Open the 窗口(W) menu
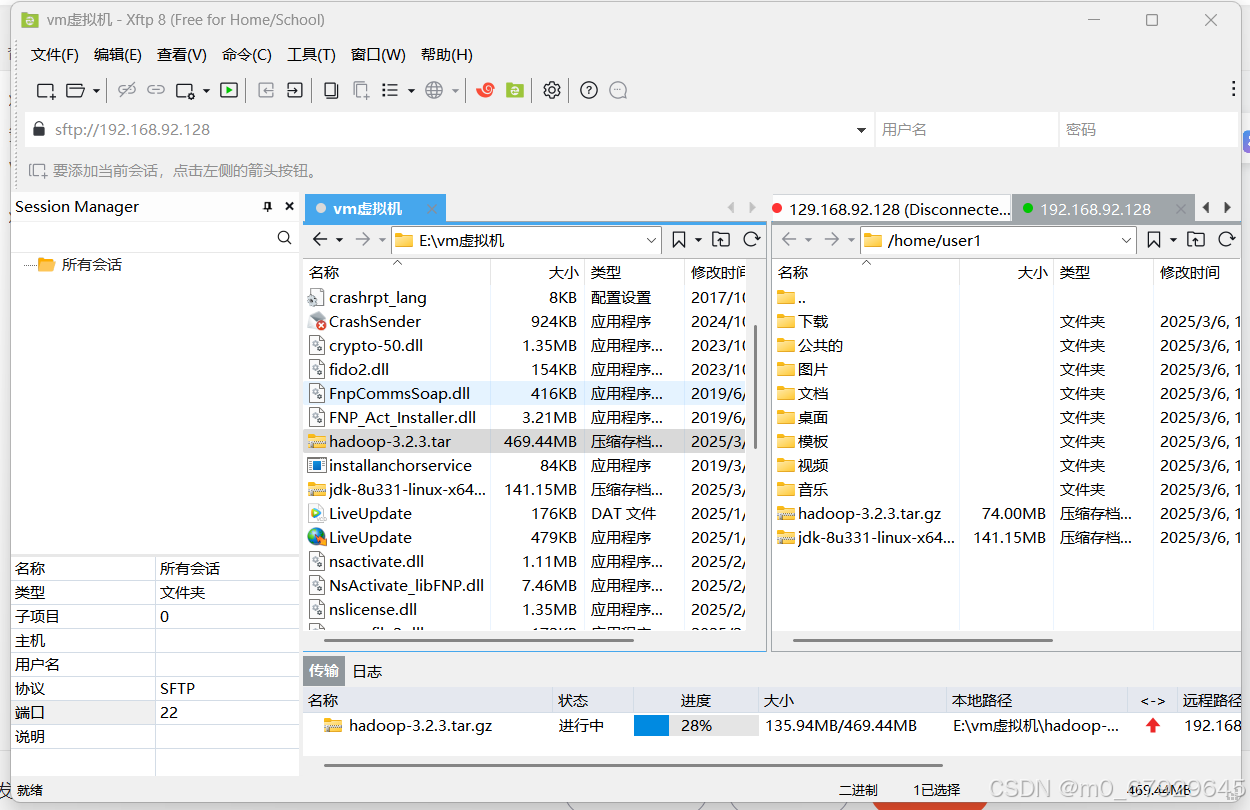 378,55
